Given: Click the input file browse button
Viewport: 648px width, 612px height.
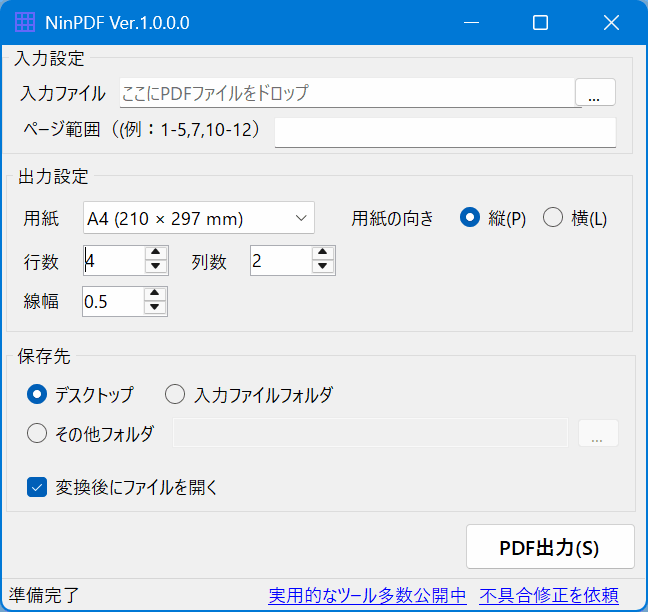Looking at the screenshot, I should pos(595,94).
